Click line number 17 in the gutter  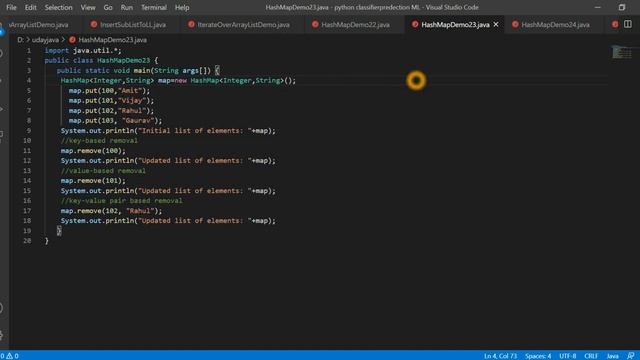point(27,211)
